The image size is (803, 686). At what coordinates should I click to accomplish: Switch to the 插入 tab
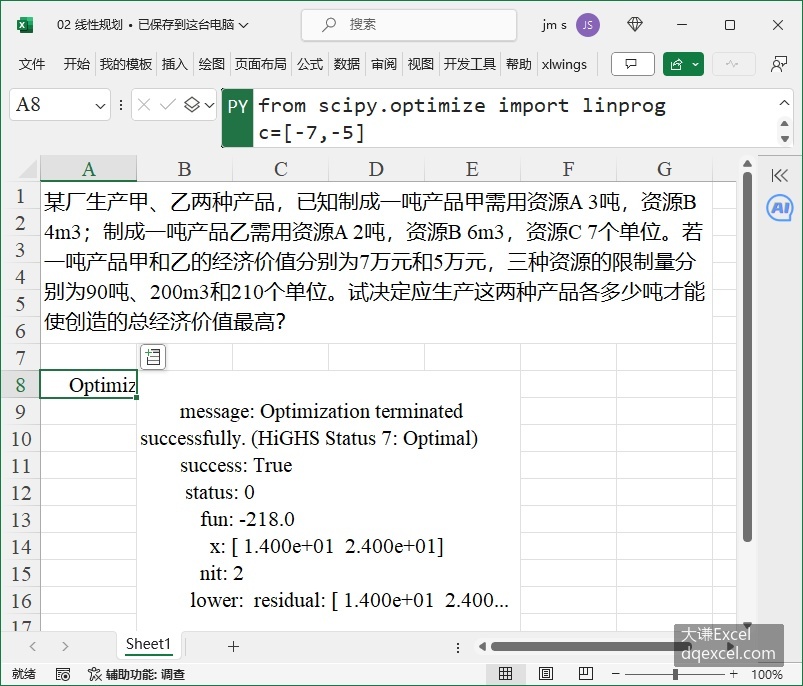(175, 64)
